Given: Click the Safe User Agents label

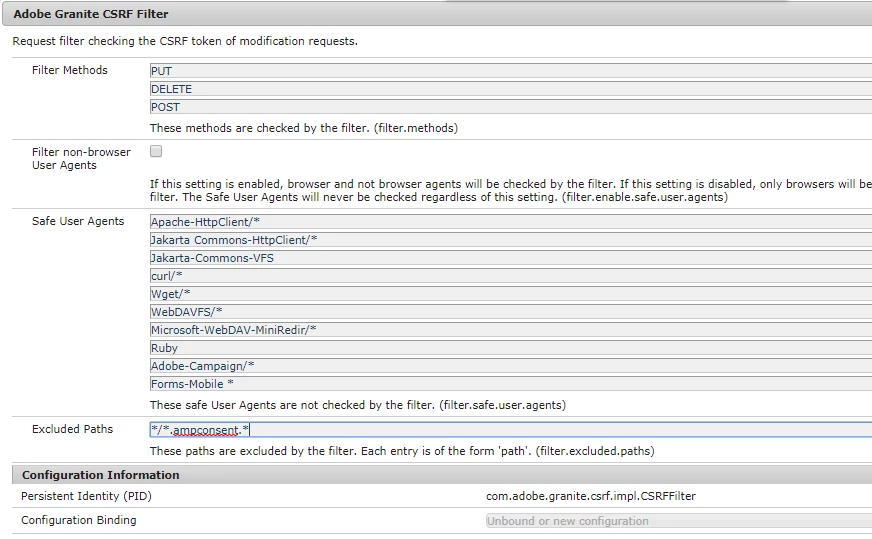Looking at the screenshot, I should coord(78,221).
